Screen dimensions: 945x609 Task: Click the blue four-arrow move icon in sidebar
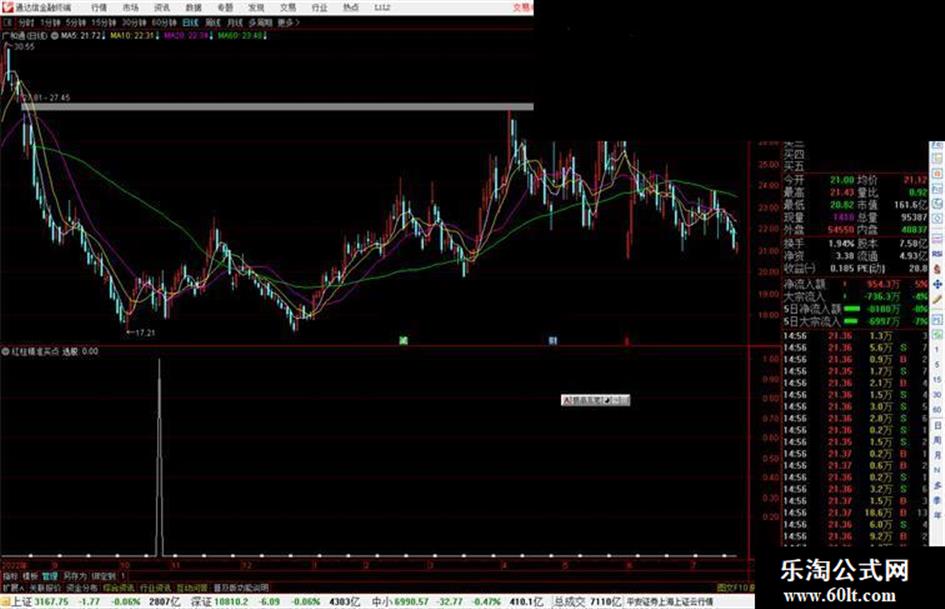coord(937,284)
